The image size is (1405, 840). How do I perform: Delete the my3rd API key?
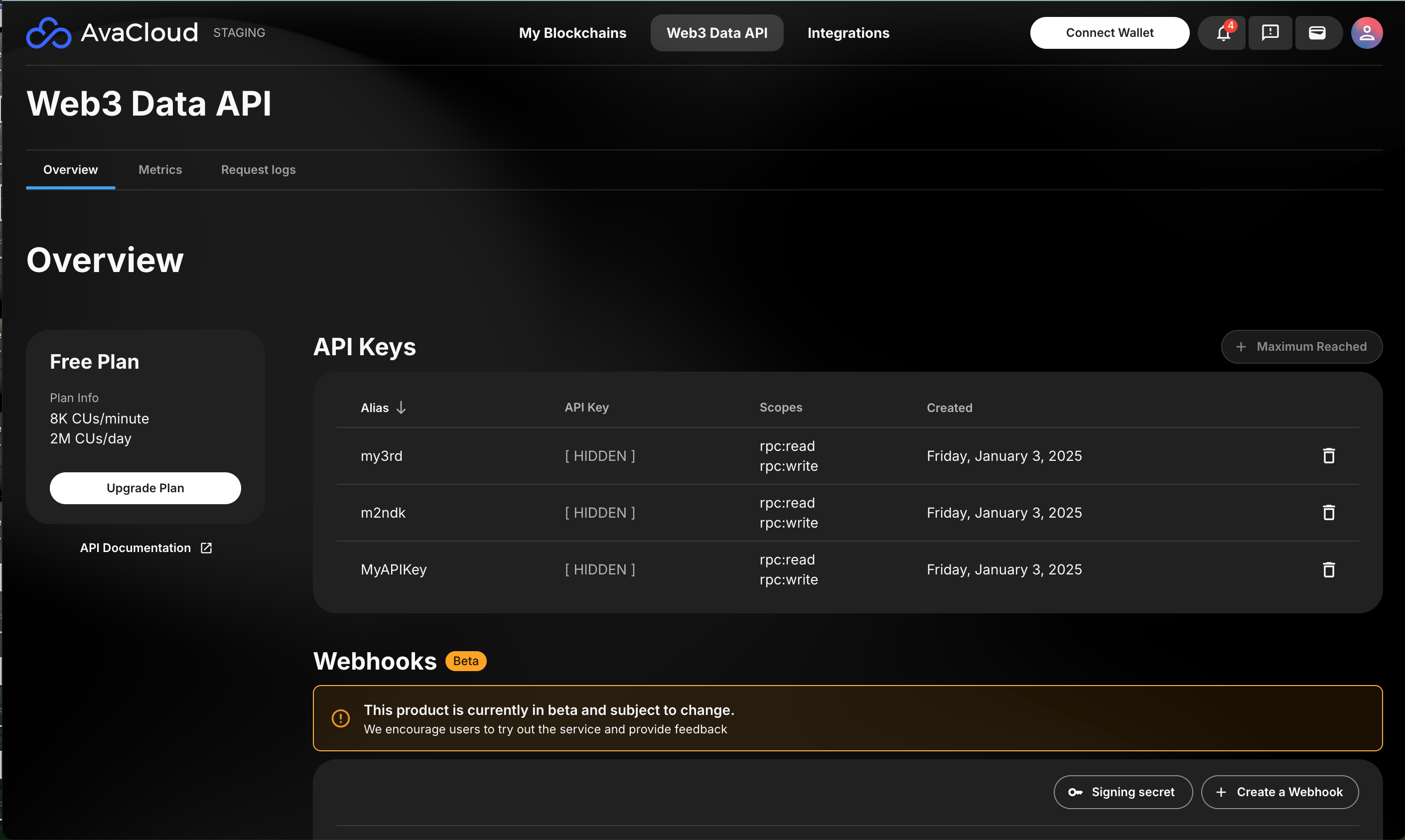click(1329, 456)
